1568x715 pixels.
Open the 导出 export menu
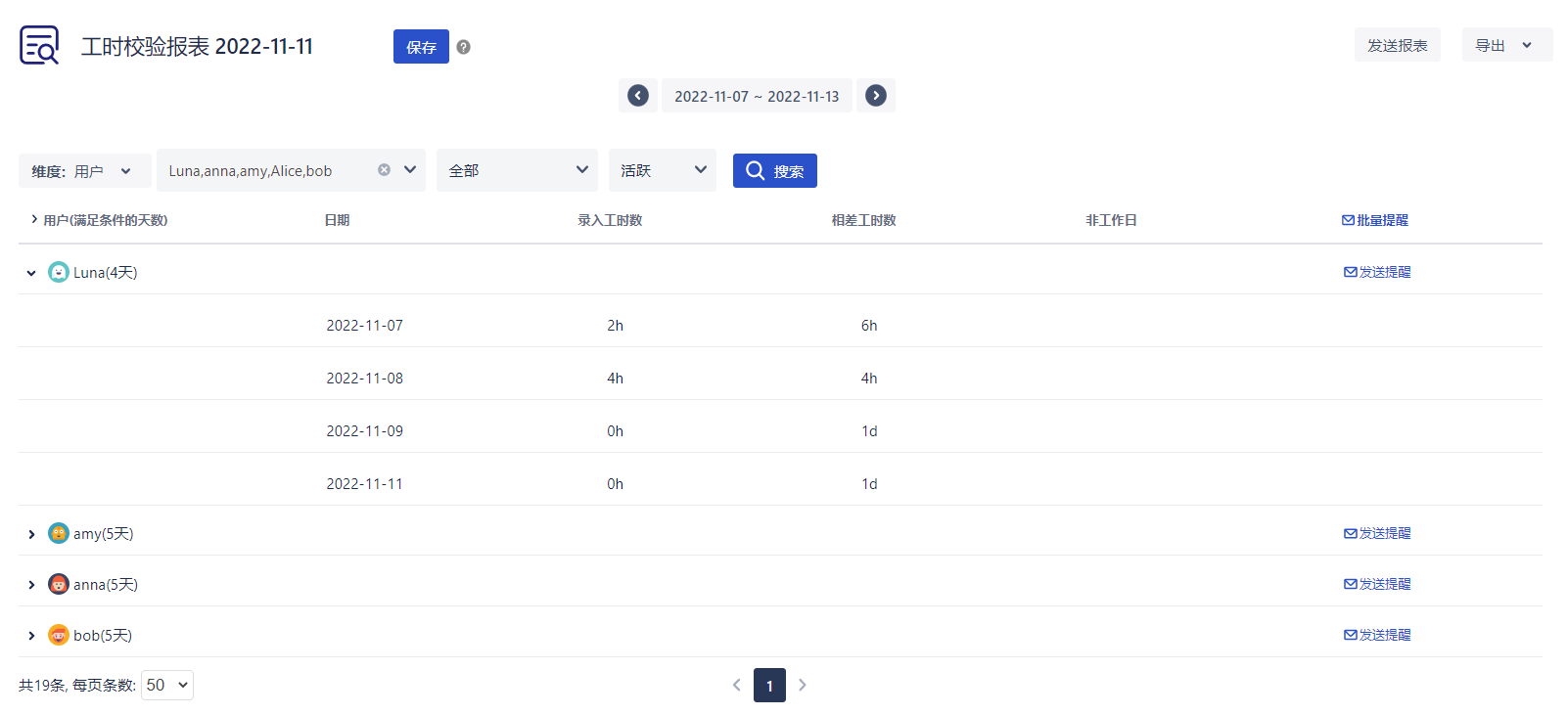coord(1506,45)
